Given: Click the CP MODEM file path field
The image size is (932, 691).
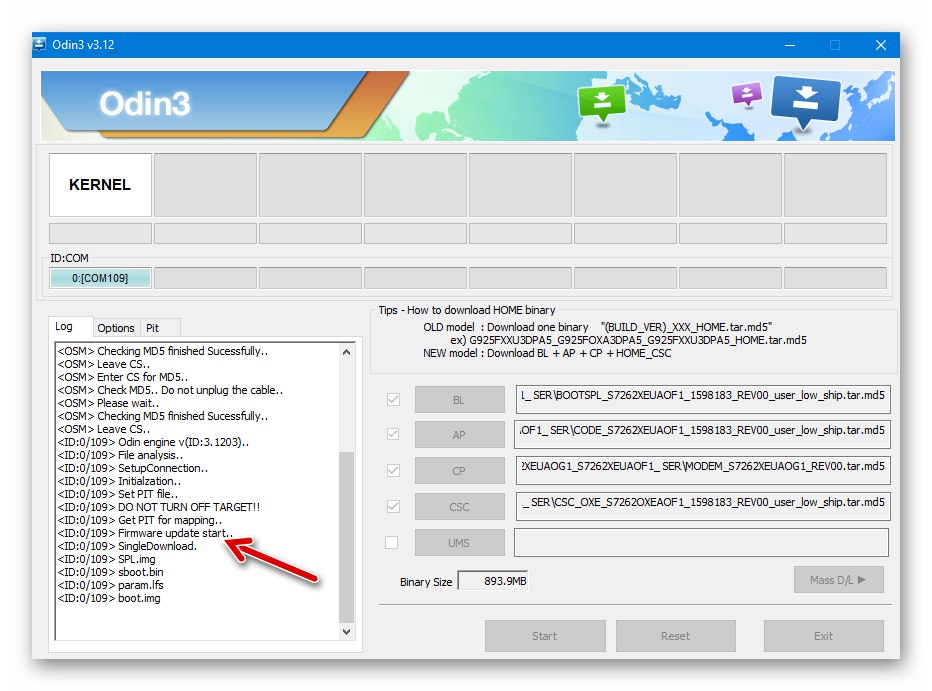Looking at the screenshot, I should point(703,471).
